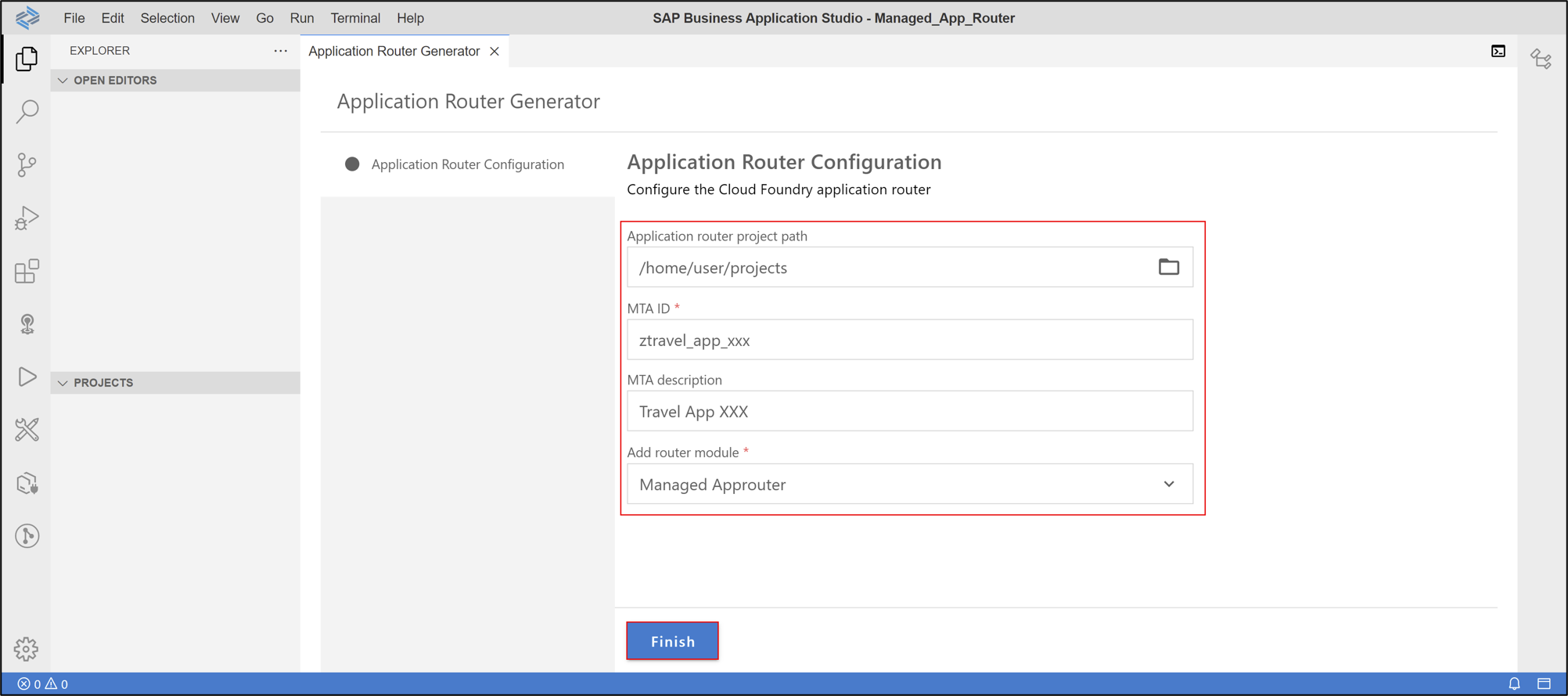
Task: Toggle the terminal panel icon
Action: coord(1498,51)
